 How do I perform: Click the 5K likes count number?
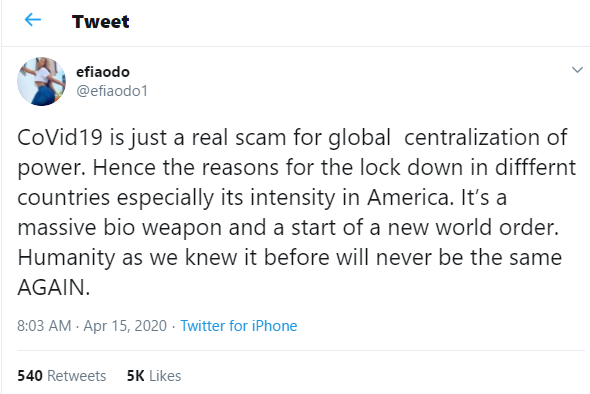point(135,376)
